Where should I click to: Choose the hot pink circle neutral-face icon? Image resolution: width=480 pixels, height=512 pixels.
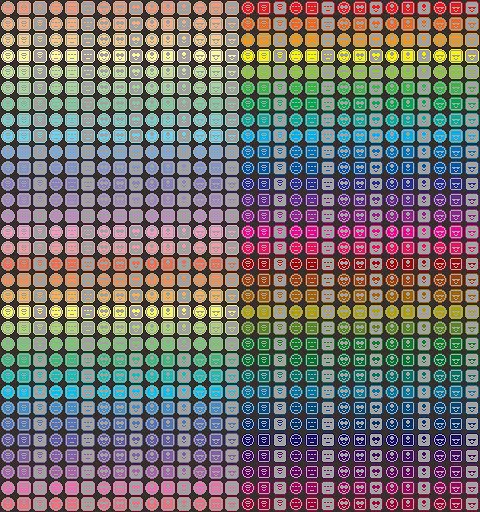(296, 232)
